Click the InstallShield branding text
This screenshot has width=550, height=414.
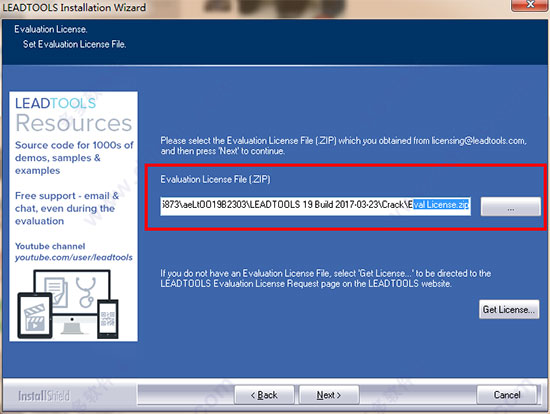click(44, 396)
